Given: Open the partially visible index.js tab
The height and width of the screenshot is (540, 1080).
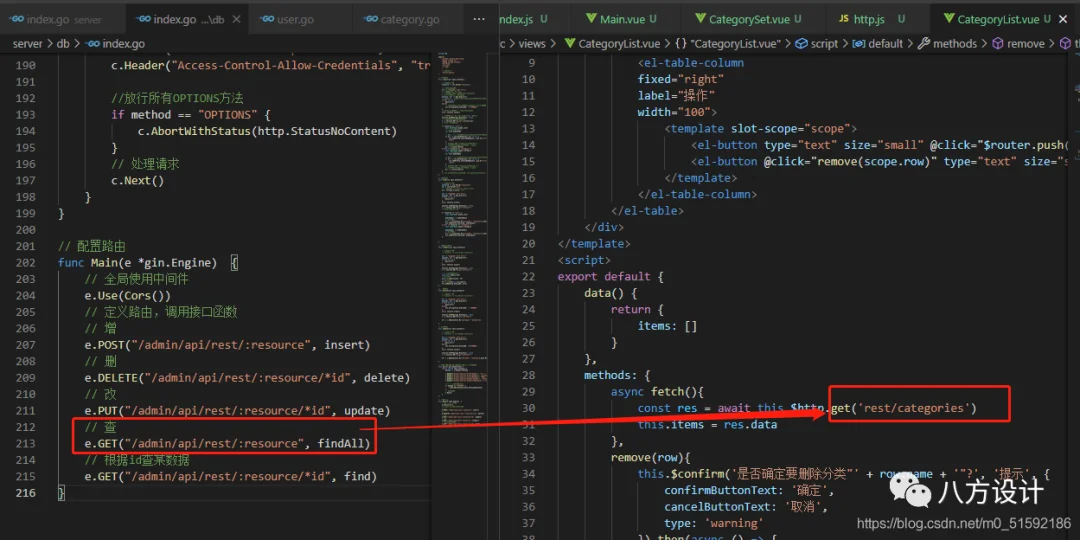Looking at the screenshot, I should (x=523, y=19).
